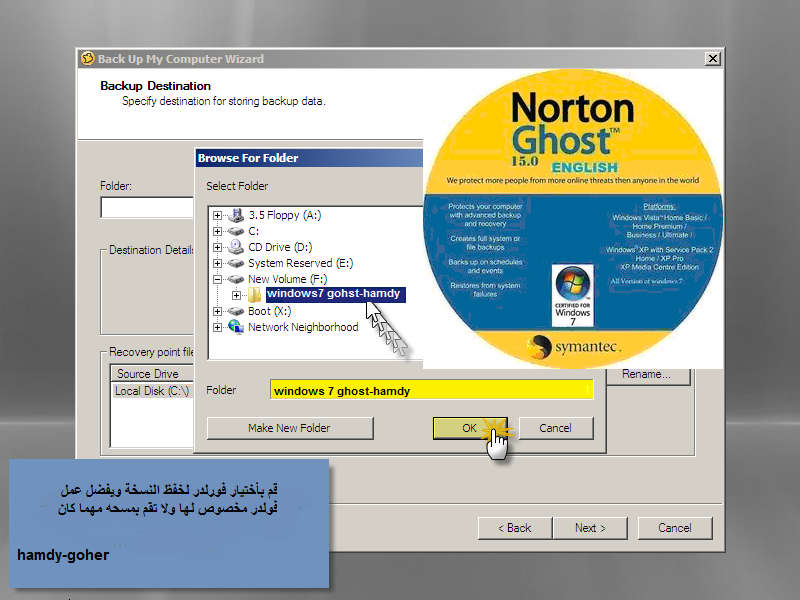Click the yellow Folder name field

click(432, 390)
